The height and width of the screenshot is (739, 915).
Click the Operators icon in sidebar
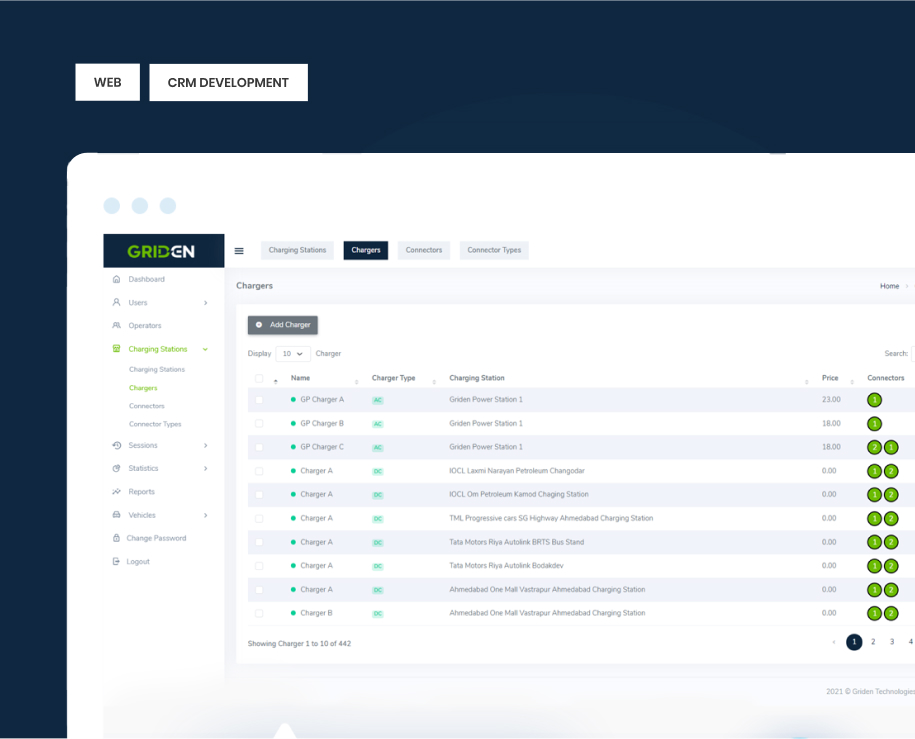pos(117,326)
